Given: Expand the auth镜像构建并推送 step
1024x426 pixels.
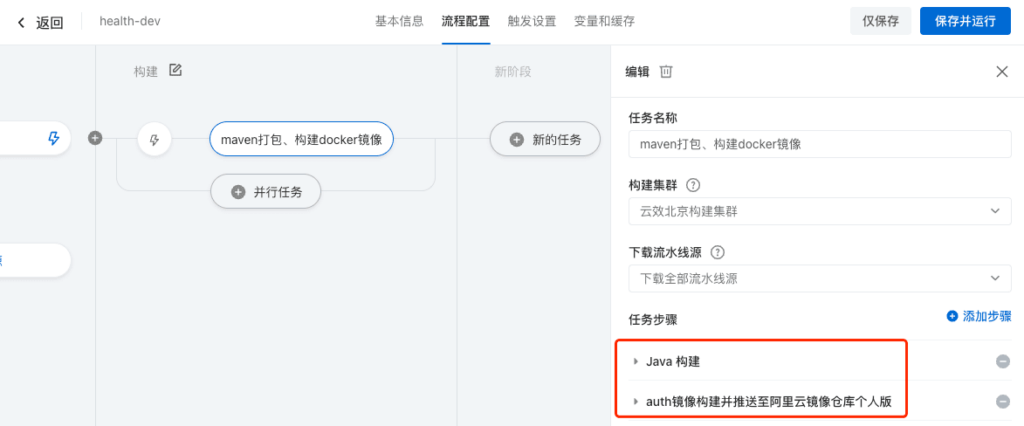Looking at the screenshot, I should click(x=636, y=401).
